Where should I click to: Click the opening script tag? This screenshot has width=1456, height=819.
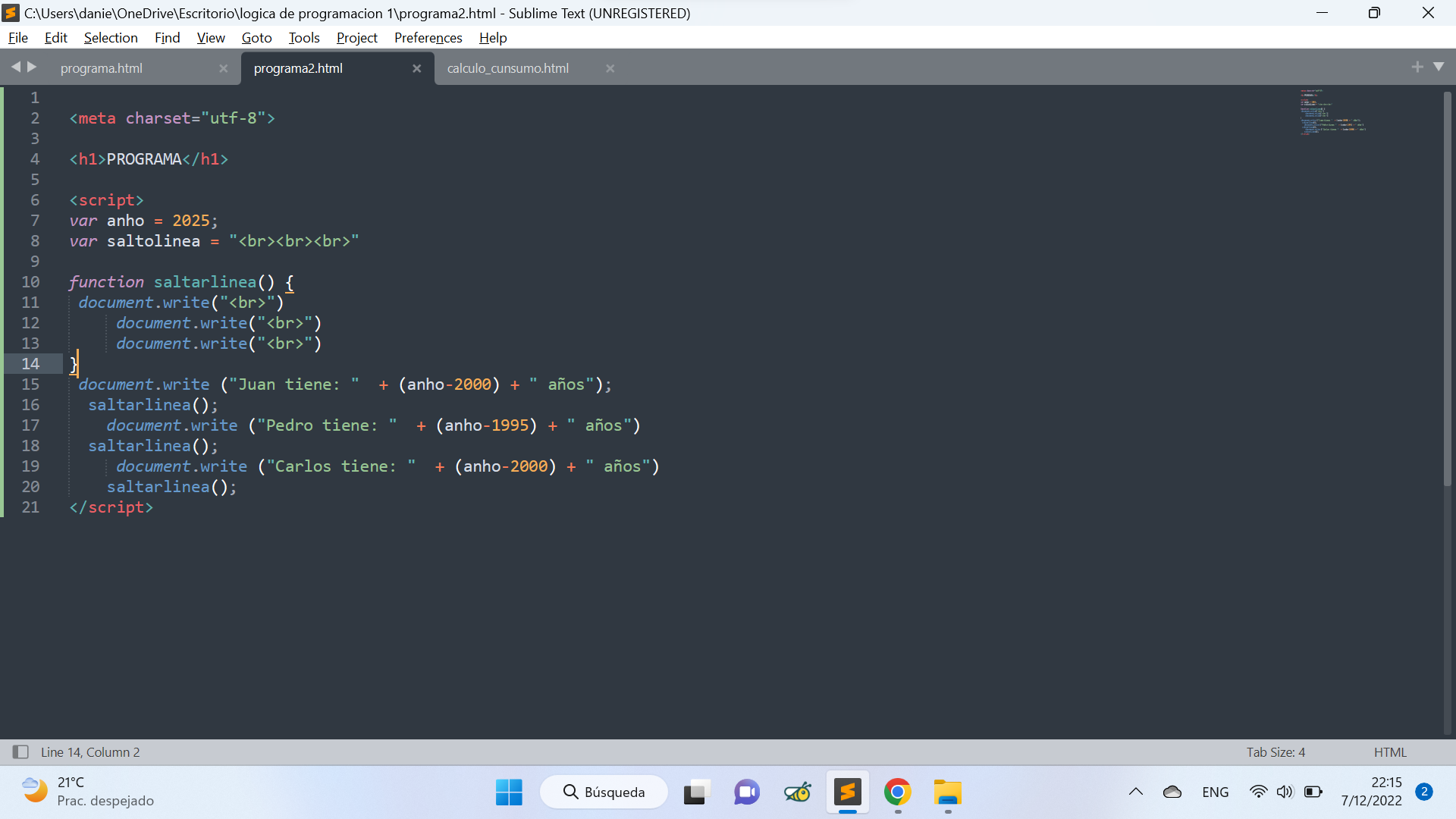click(106, 200)
